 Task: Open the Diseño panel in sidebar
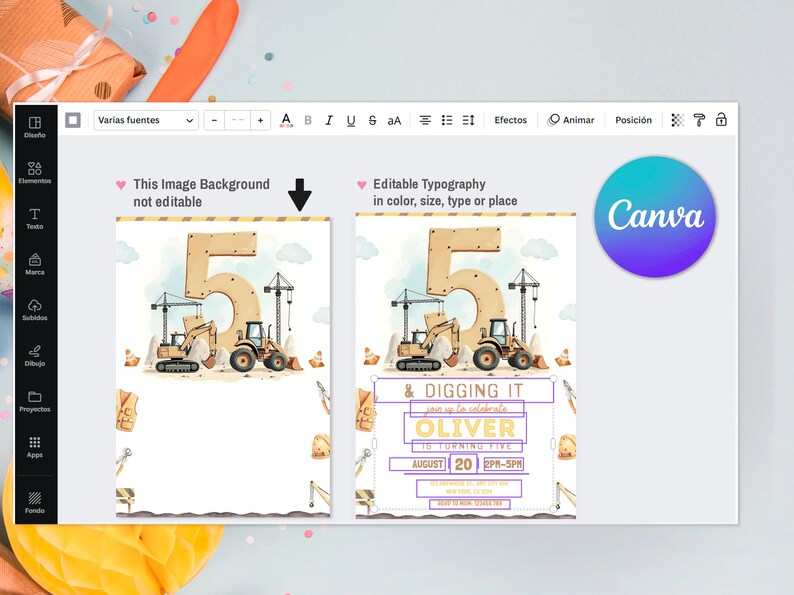pos(34,127)
